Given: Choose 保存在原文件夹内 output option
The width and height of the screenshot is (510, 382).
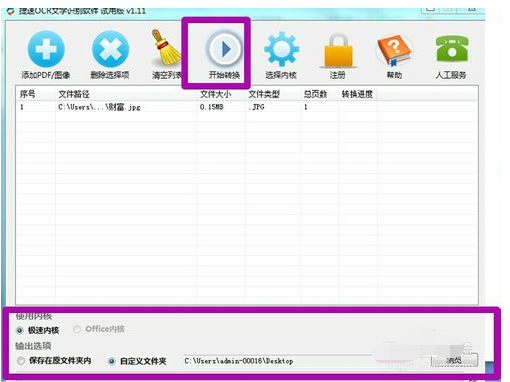Looking at the screenshot, I should (21, 361).
